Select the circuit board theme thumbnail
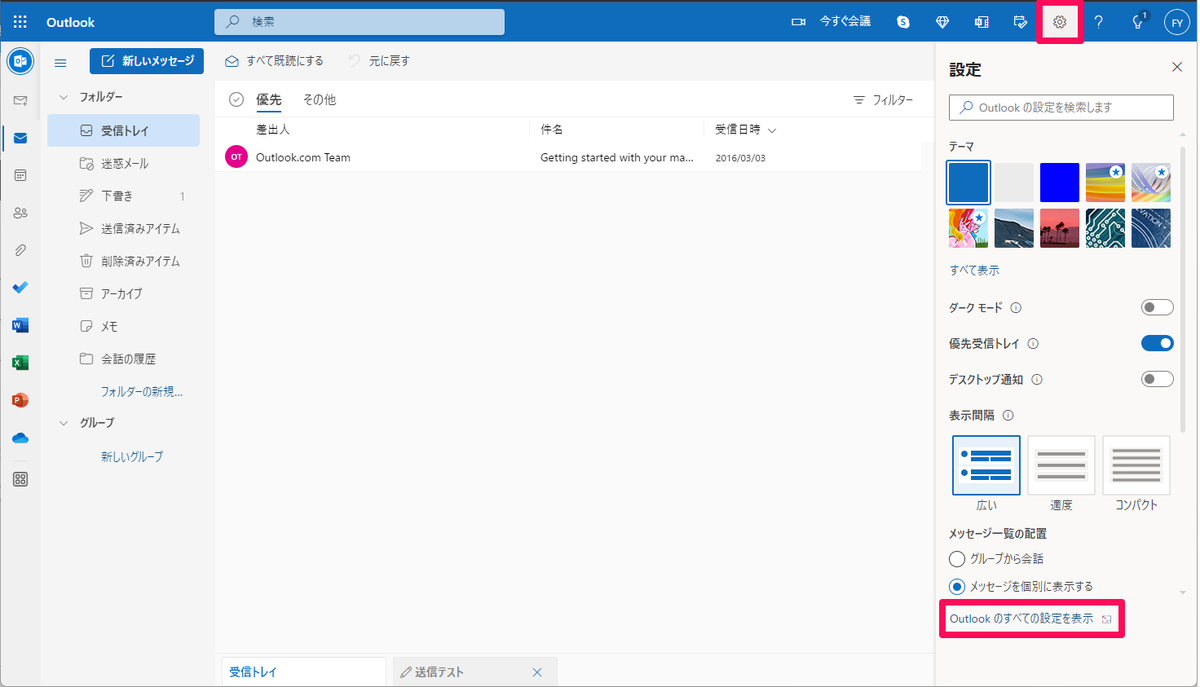This screenshot has height=687, width=1200. 1105,228
